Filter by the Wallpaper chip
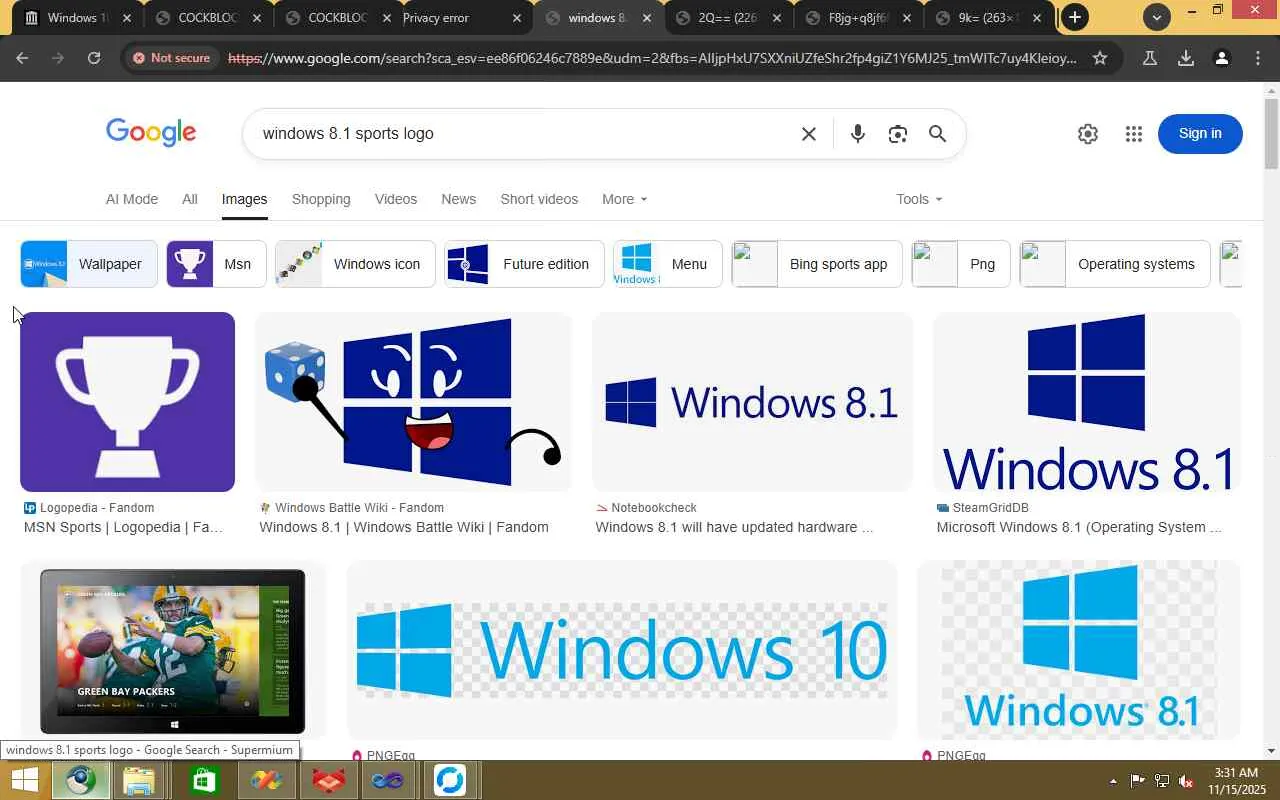 tap(89, 264)
